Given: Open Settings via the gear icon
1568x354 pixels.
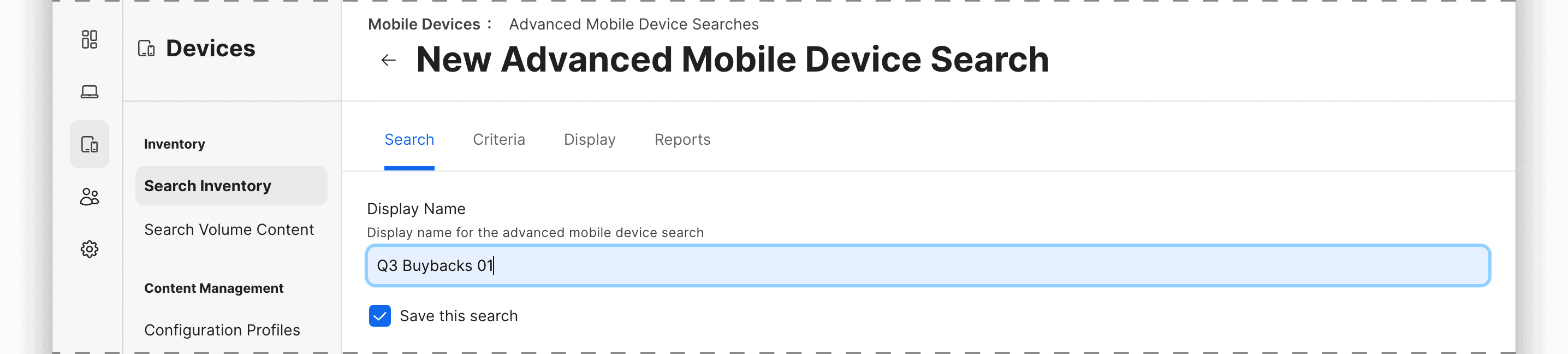Looking at the screenshot, I should 90,249.
